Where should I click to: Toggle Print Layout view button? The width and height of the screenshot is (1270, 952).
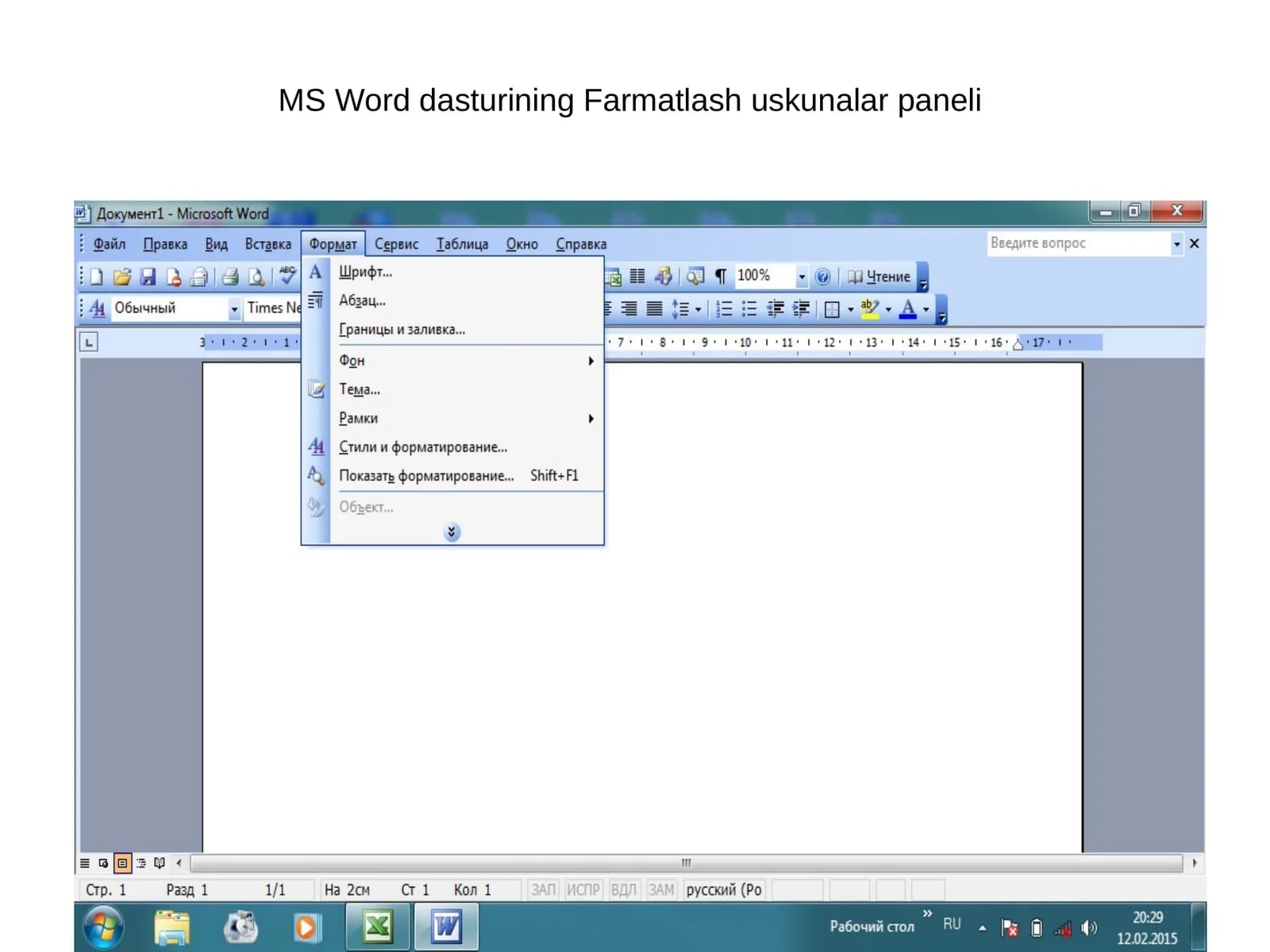pos(122,863)
